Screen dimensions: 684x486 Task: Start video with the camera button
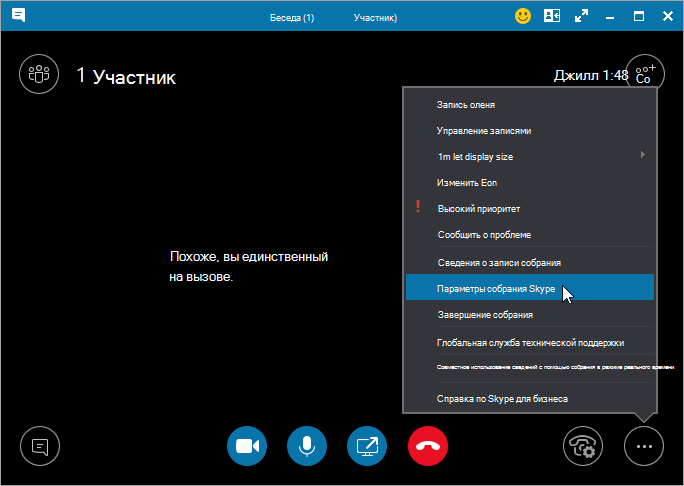pos(247,446)
